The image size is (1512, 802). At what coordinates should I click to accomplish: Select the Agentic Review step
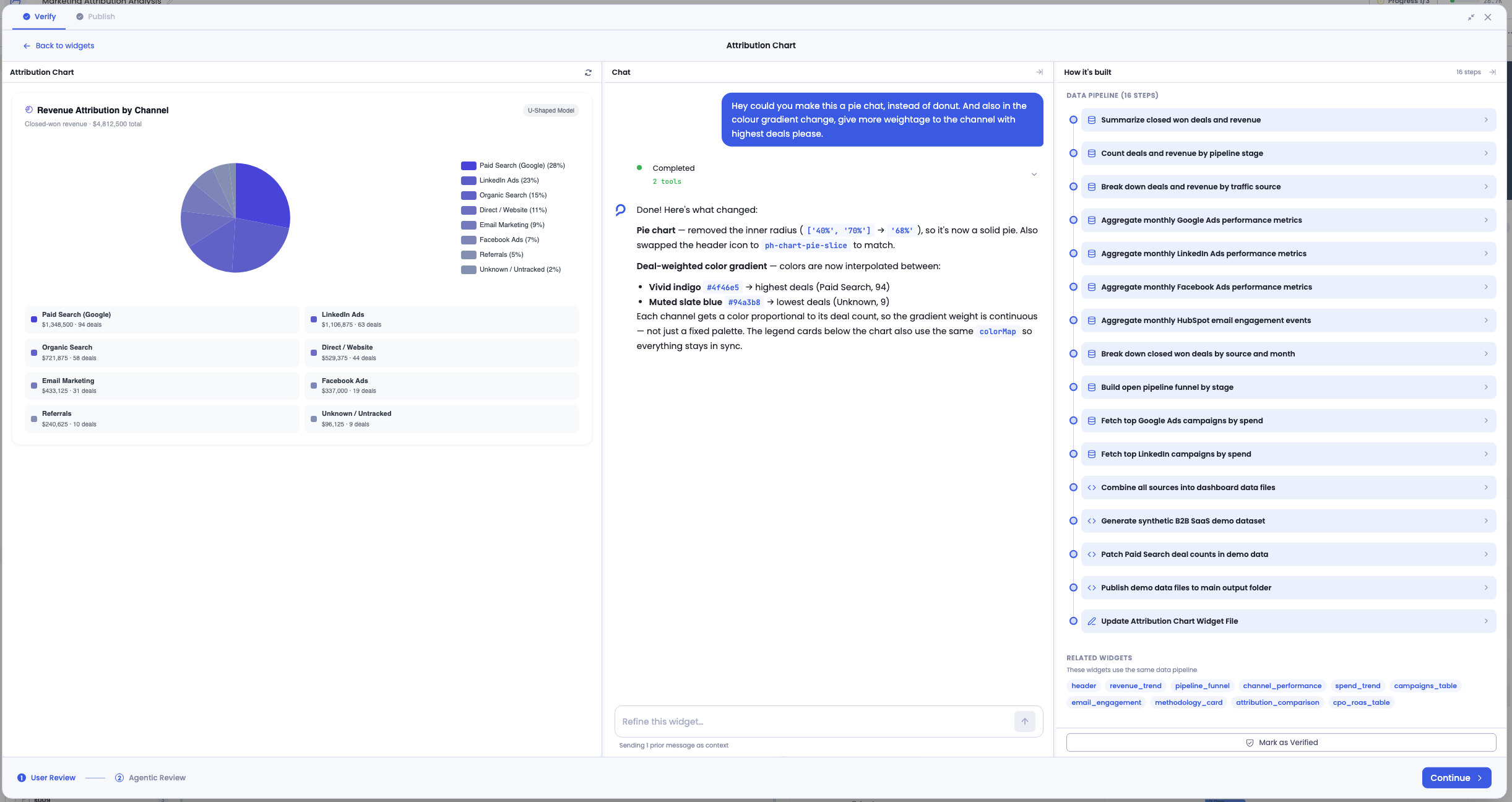click(150, 778)
